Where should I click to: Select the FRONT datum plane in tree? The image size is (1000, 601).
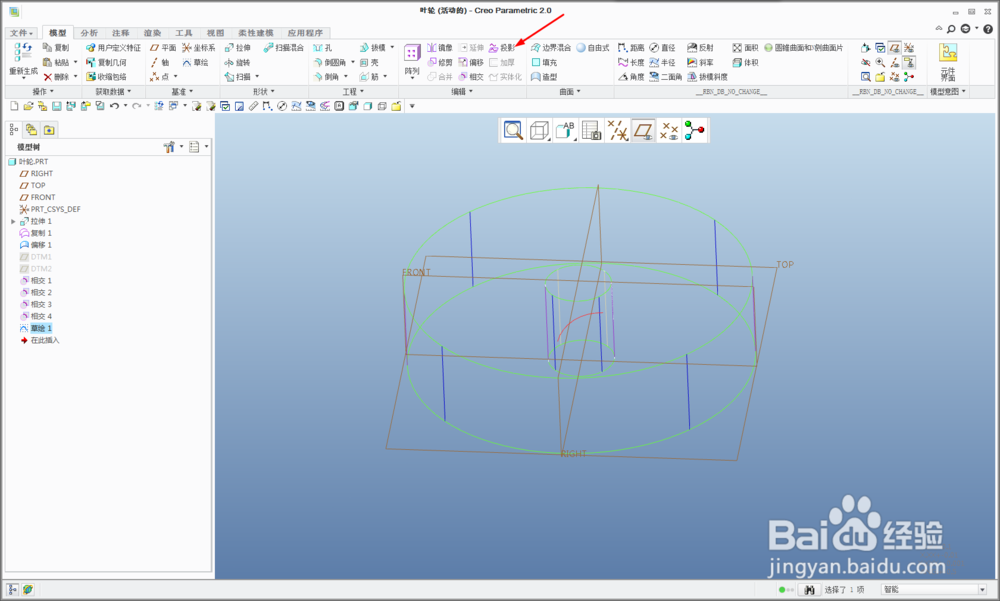(37, 197)
